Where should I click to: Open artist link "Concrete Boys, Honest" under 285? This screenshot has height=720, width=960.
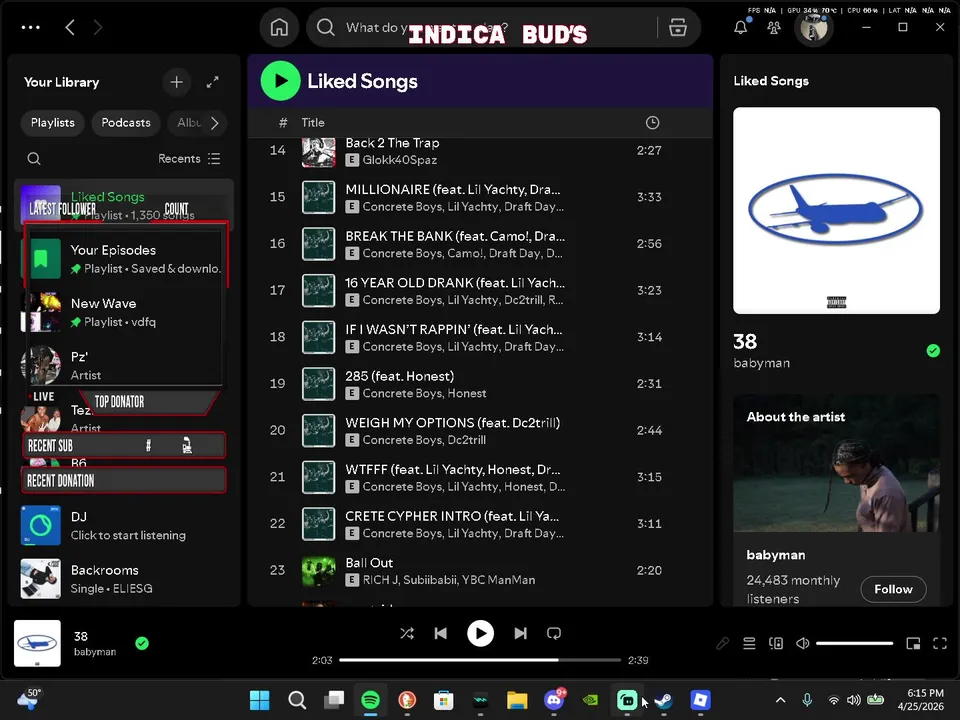[x=424, y=393]
